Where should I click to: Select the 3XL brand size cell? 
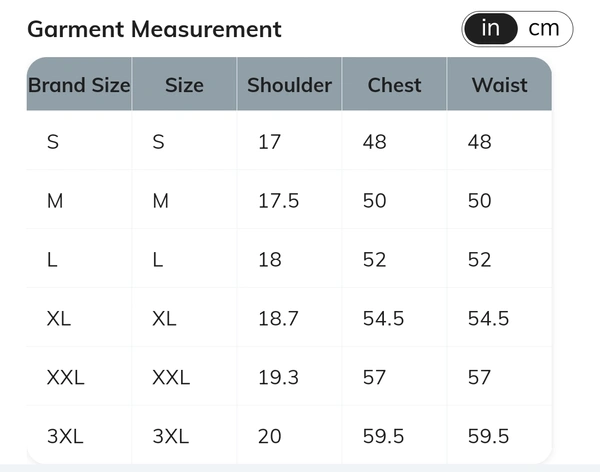point(79,435)
